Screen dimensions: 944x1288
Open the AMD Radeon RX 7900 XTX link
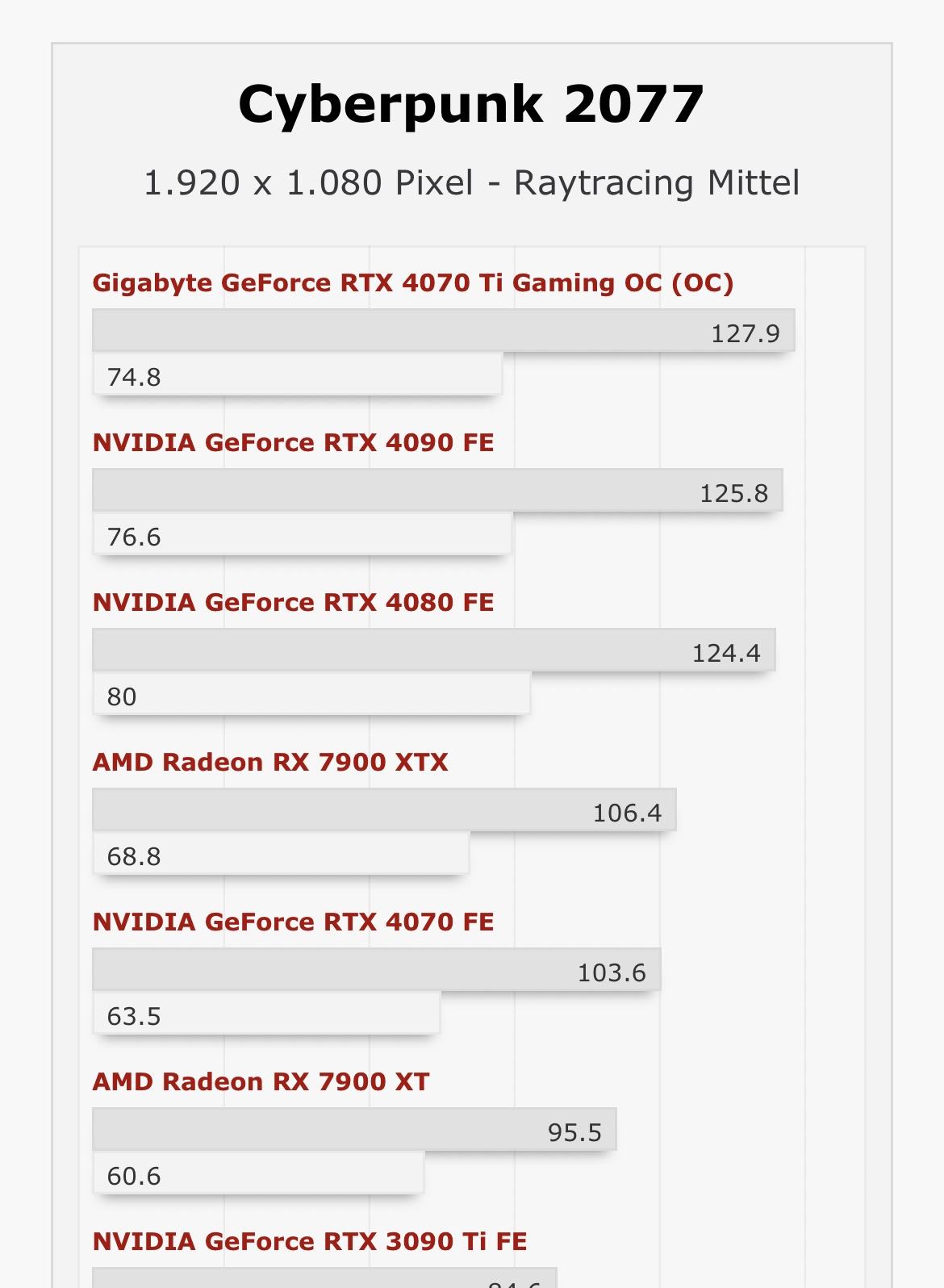click(x=270, y=763)
